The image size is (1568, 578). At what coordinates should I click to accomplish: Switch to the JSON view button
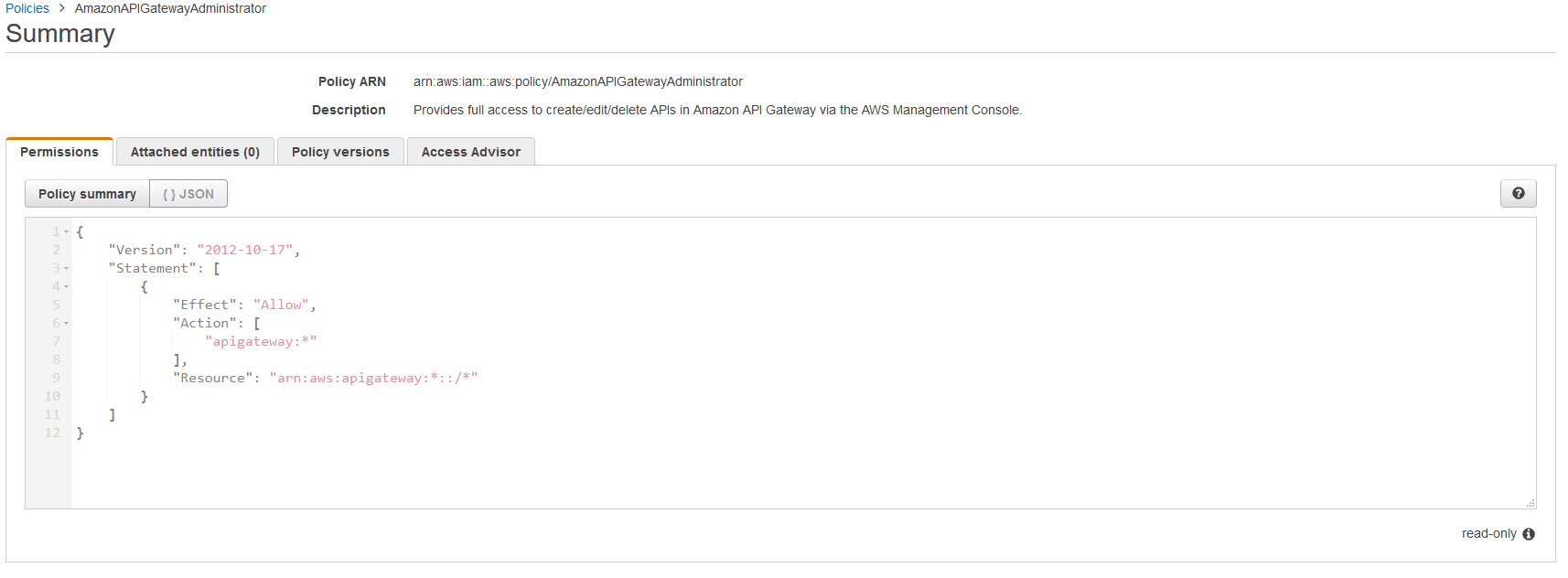pyautogui.click(x=188, y=194)
